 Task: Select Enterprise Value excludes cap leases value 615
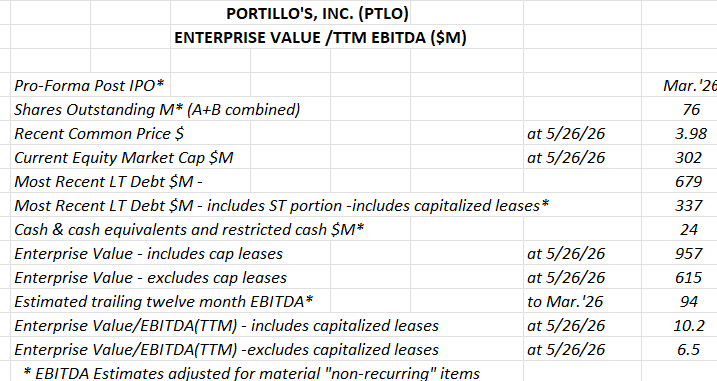(689, 278)
